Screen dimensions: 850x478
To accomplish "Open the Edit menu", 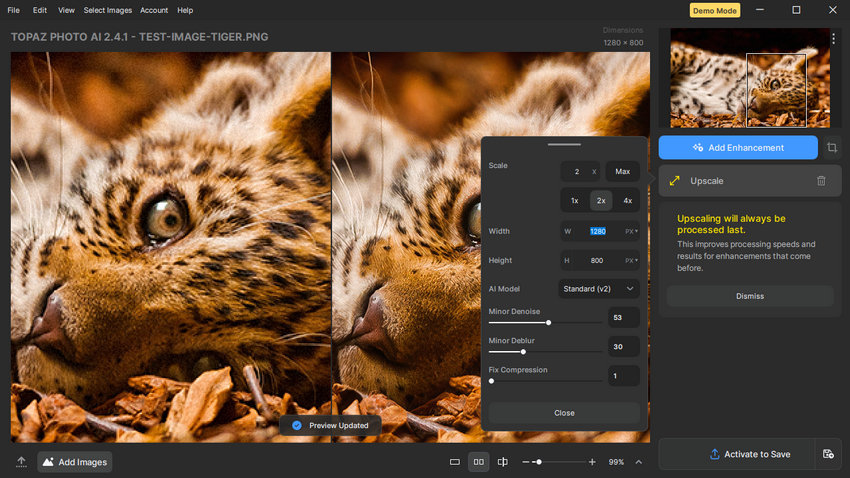I will coord(40,10).
